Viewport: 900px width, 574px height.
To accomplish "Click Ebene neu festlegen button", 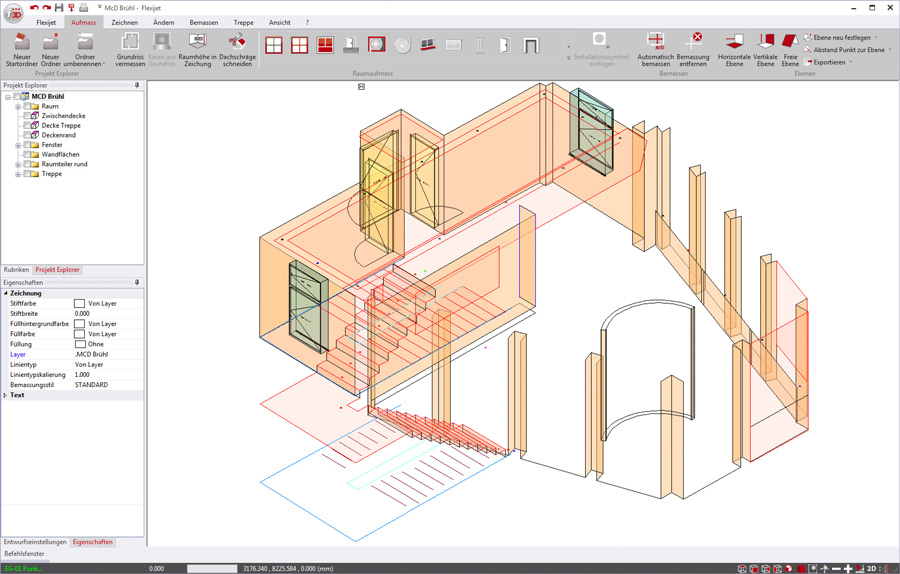I will (x=841, y=37).
